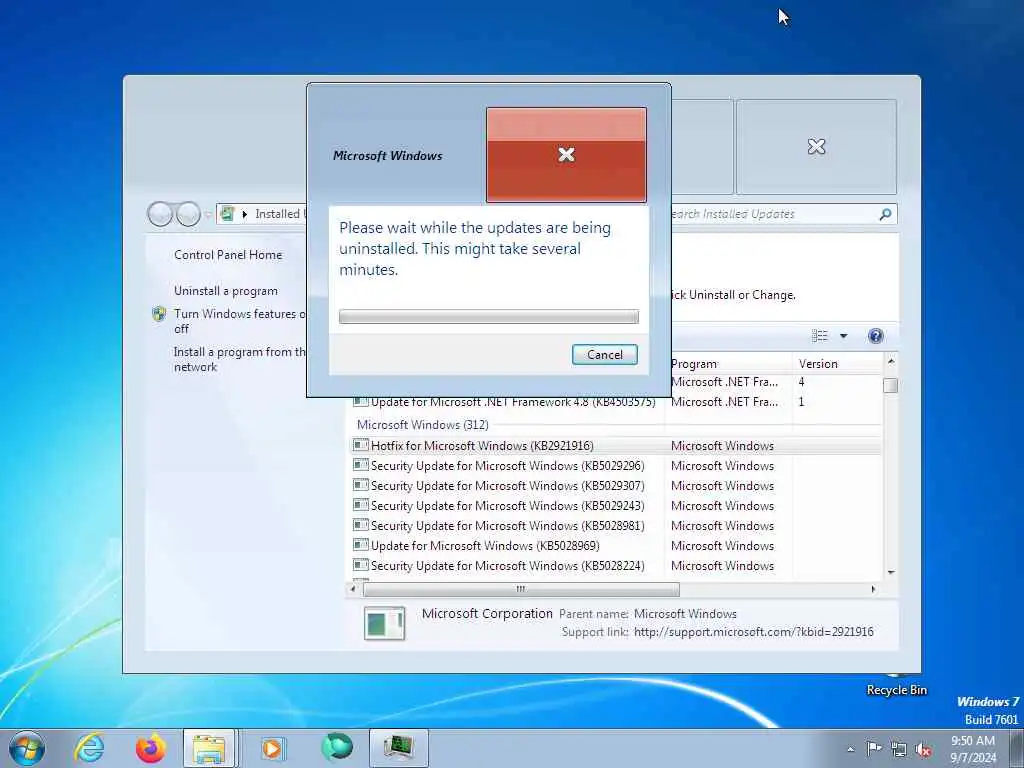
Task: Click the Show desktop button
Action: tap(1017, 748)
